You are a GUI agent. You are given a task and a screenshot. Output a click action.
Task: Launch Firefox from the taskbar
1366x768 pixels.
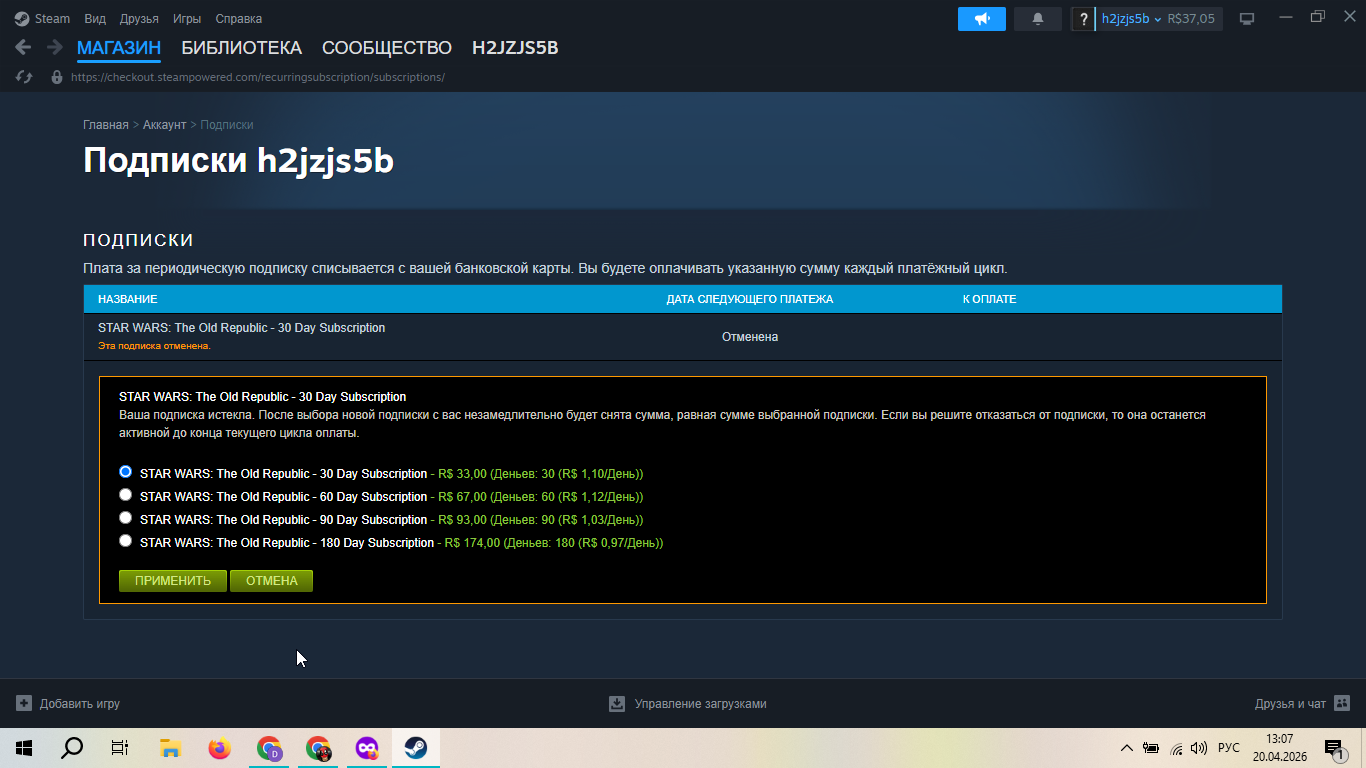click(x=219, y=748)
